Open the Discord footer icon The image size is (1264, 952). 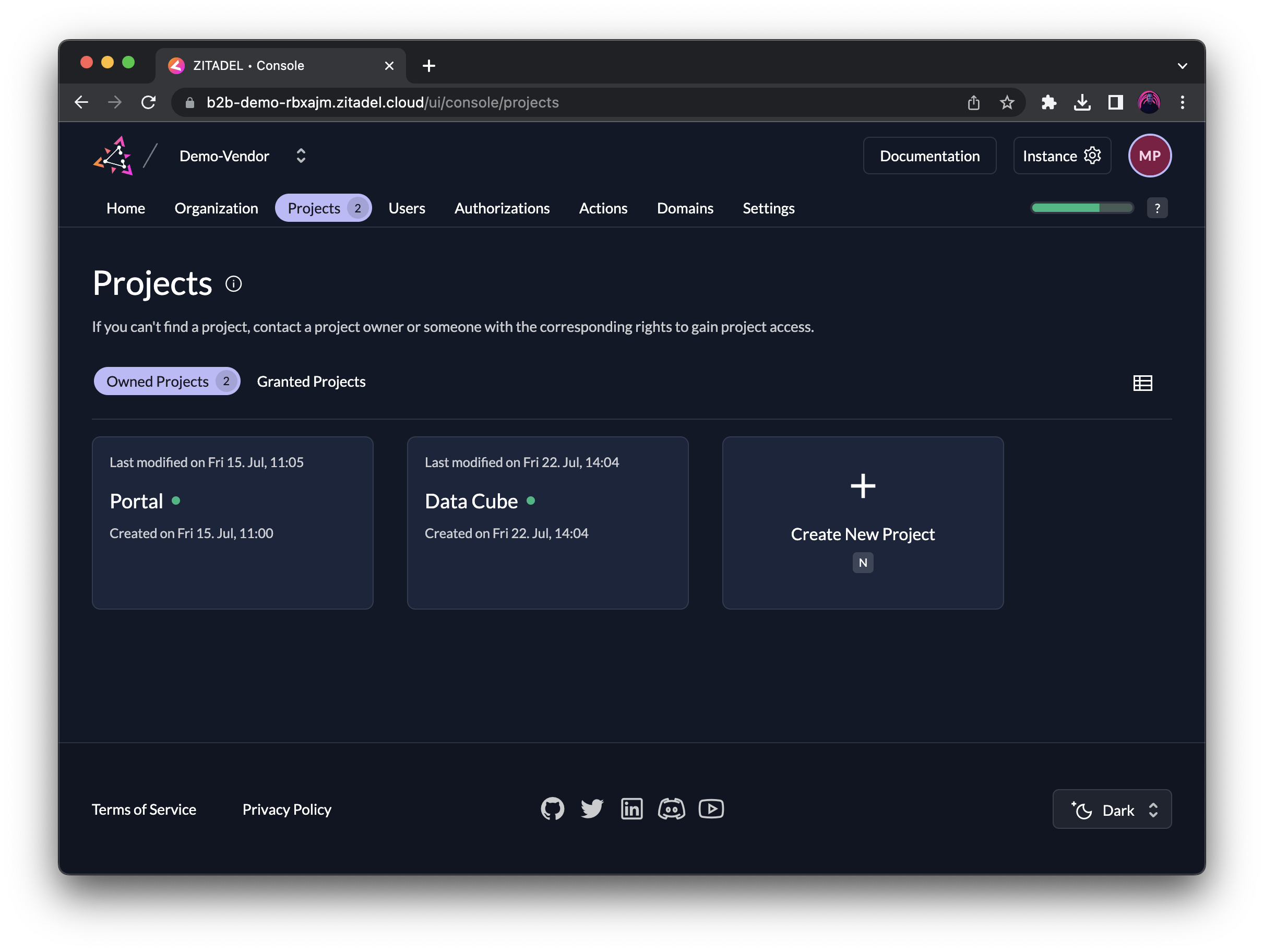click(671, 808)
